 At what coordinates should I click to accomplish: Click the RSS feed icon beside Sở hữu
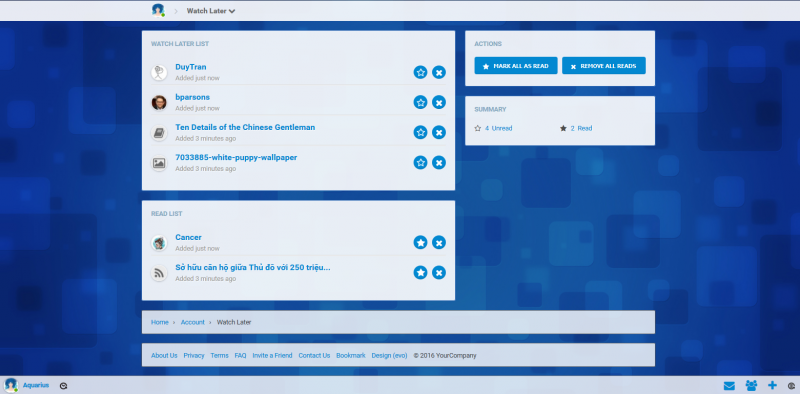coord(159,273)
